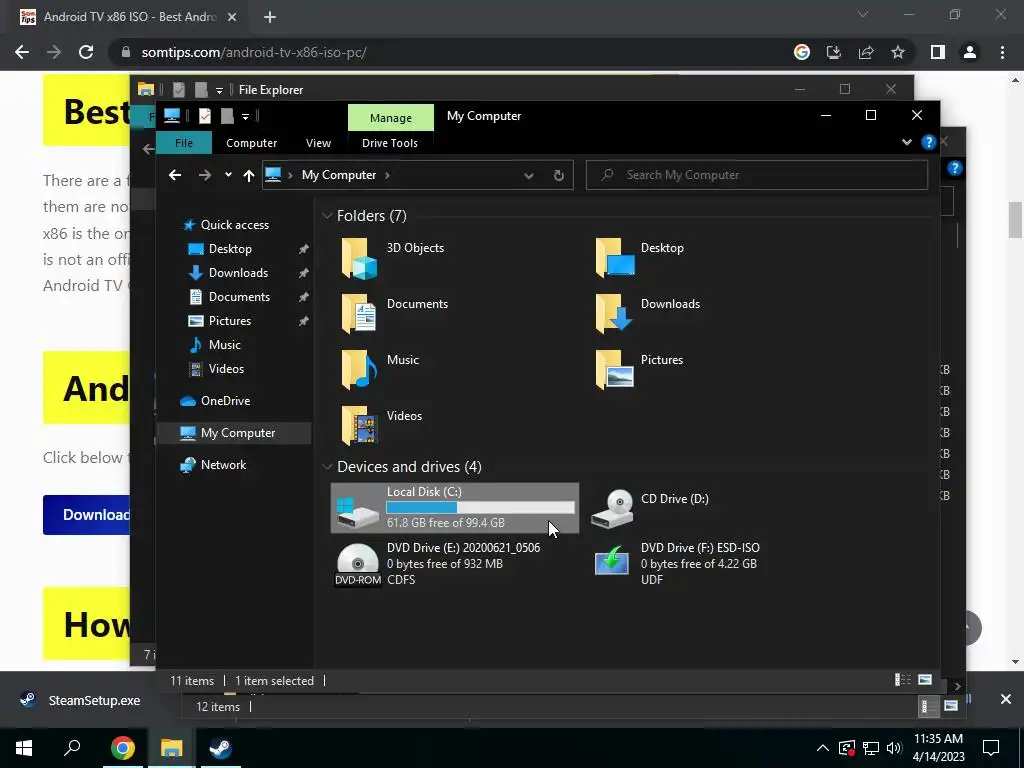This screenshot has height=768, width=1024.
Task: Open Chrome three-dot menu
Action: click(x=1002, y=52)
